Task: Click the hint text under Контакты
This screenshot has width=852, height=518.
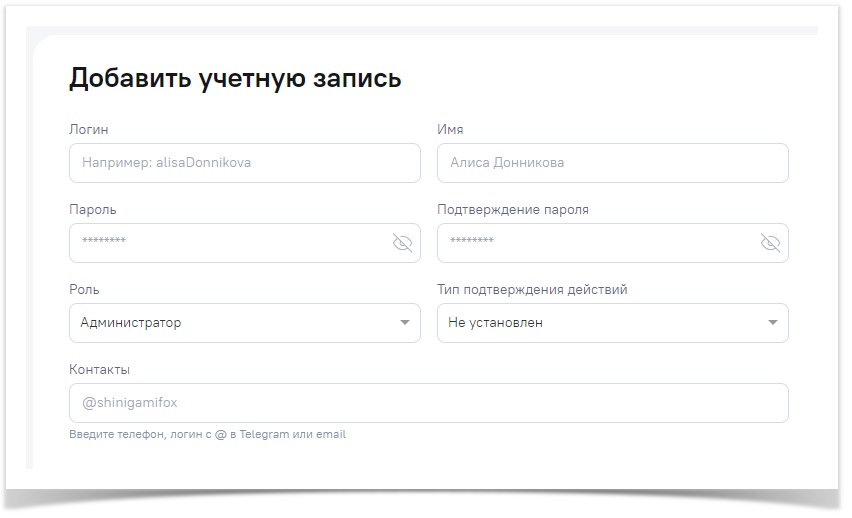Action: [207, 435]
